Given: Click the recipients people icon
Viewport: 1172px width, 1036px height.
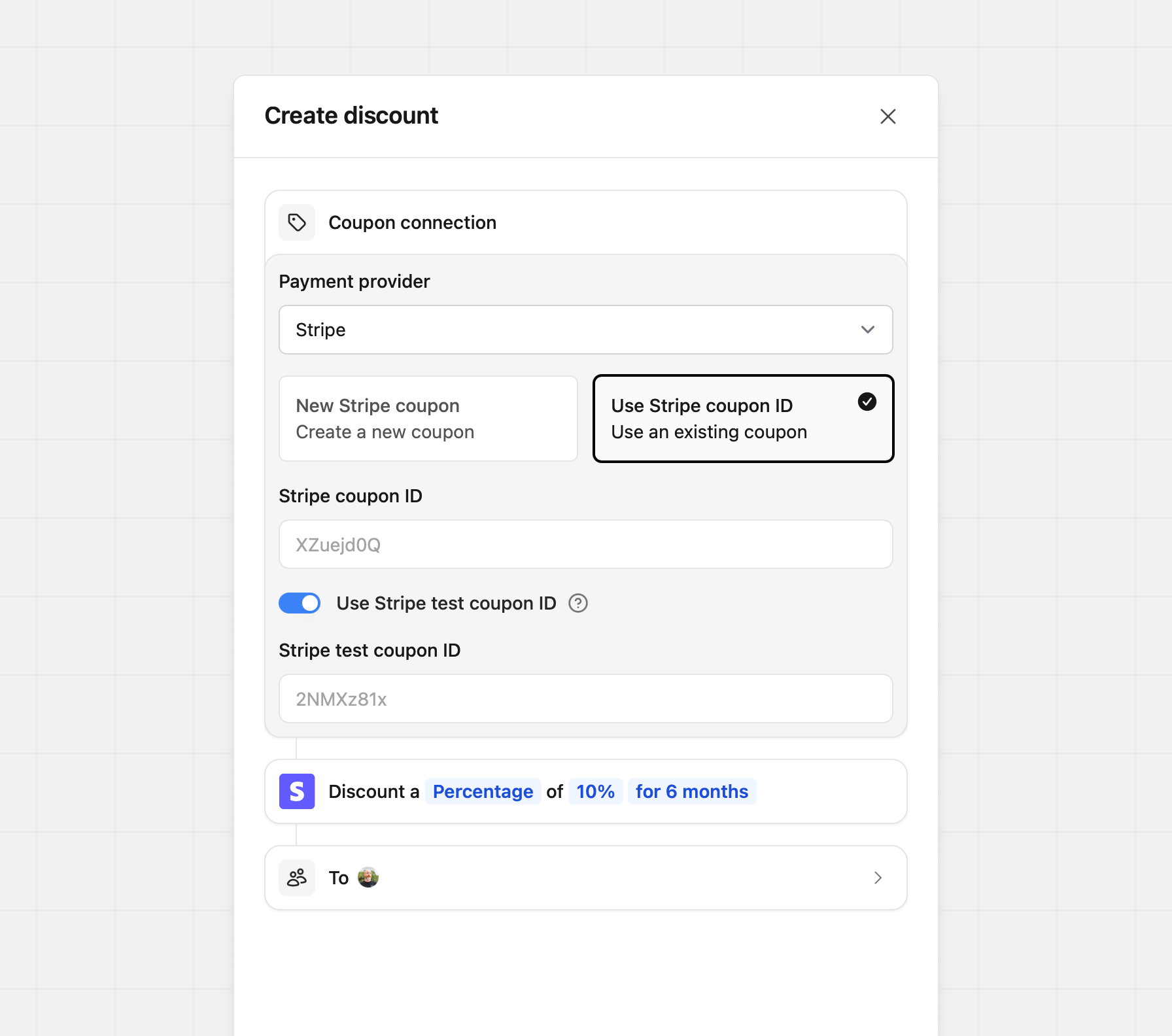Looking at the screenshot, I should (x=297, y=878).
